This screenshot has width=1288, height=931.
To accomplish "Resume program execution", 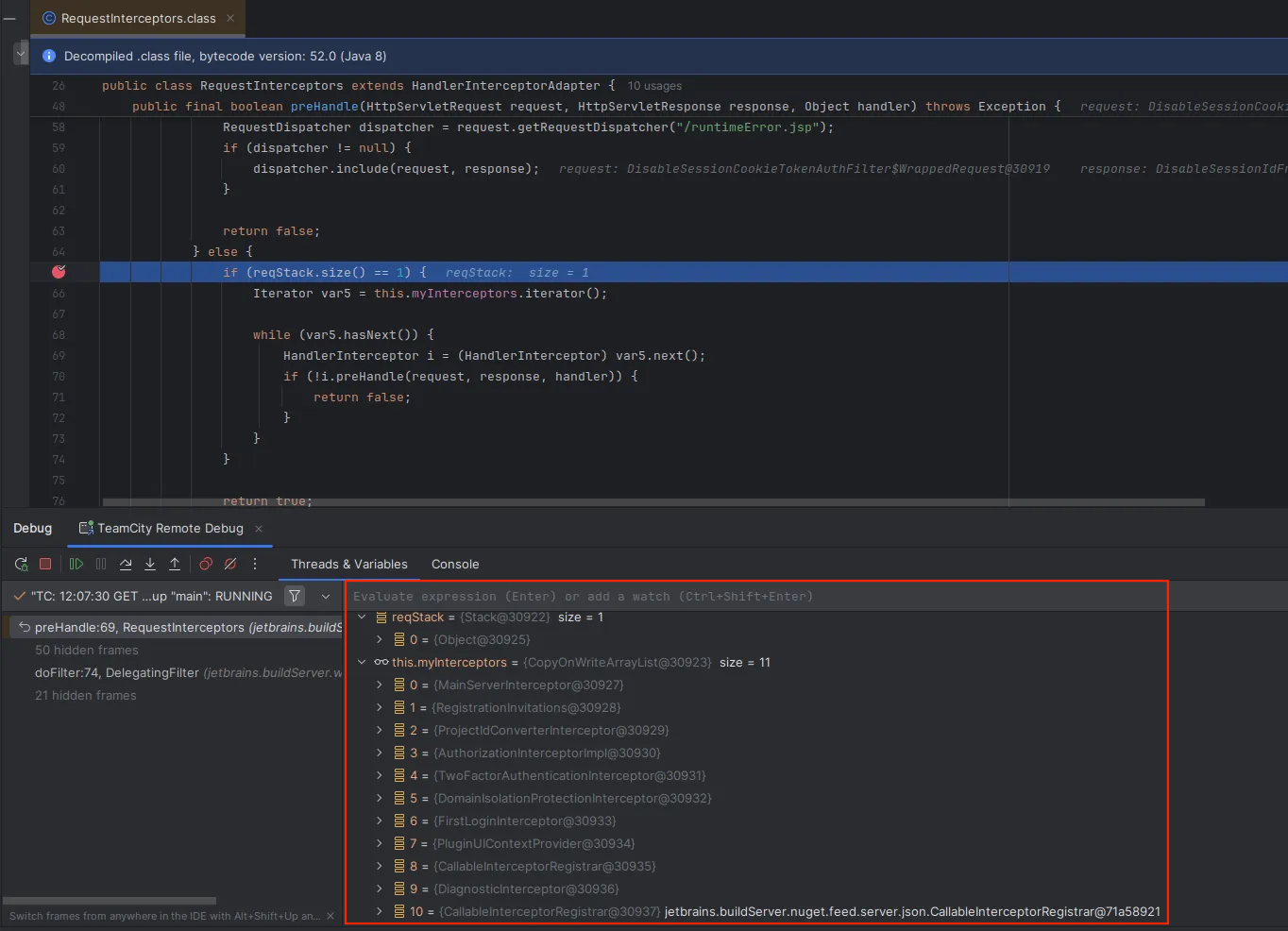I will 76,564.
